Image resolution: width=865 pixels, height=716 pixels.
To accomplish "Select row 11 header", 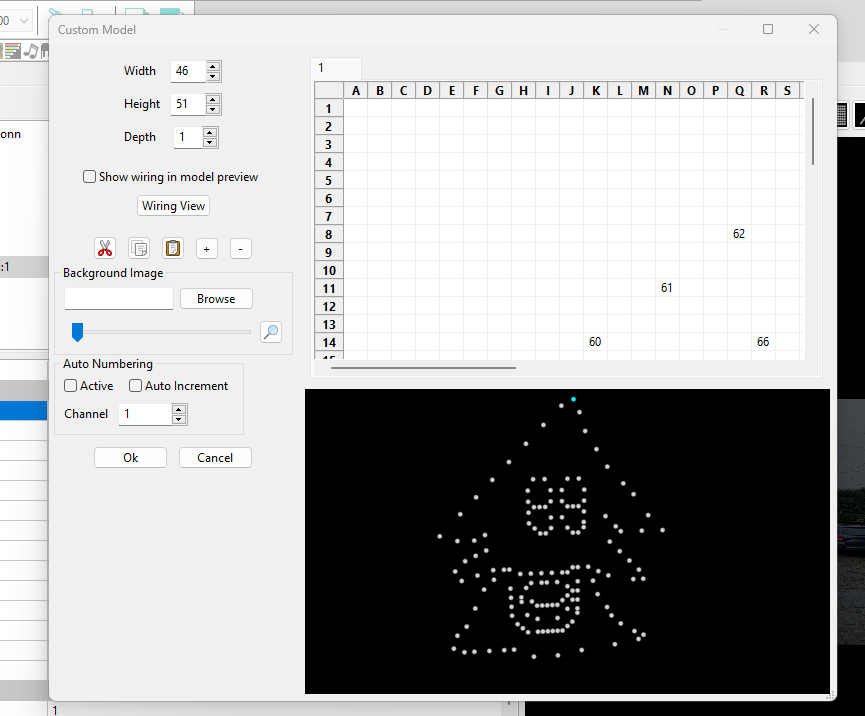I will [x=329, y=288].
